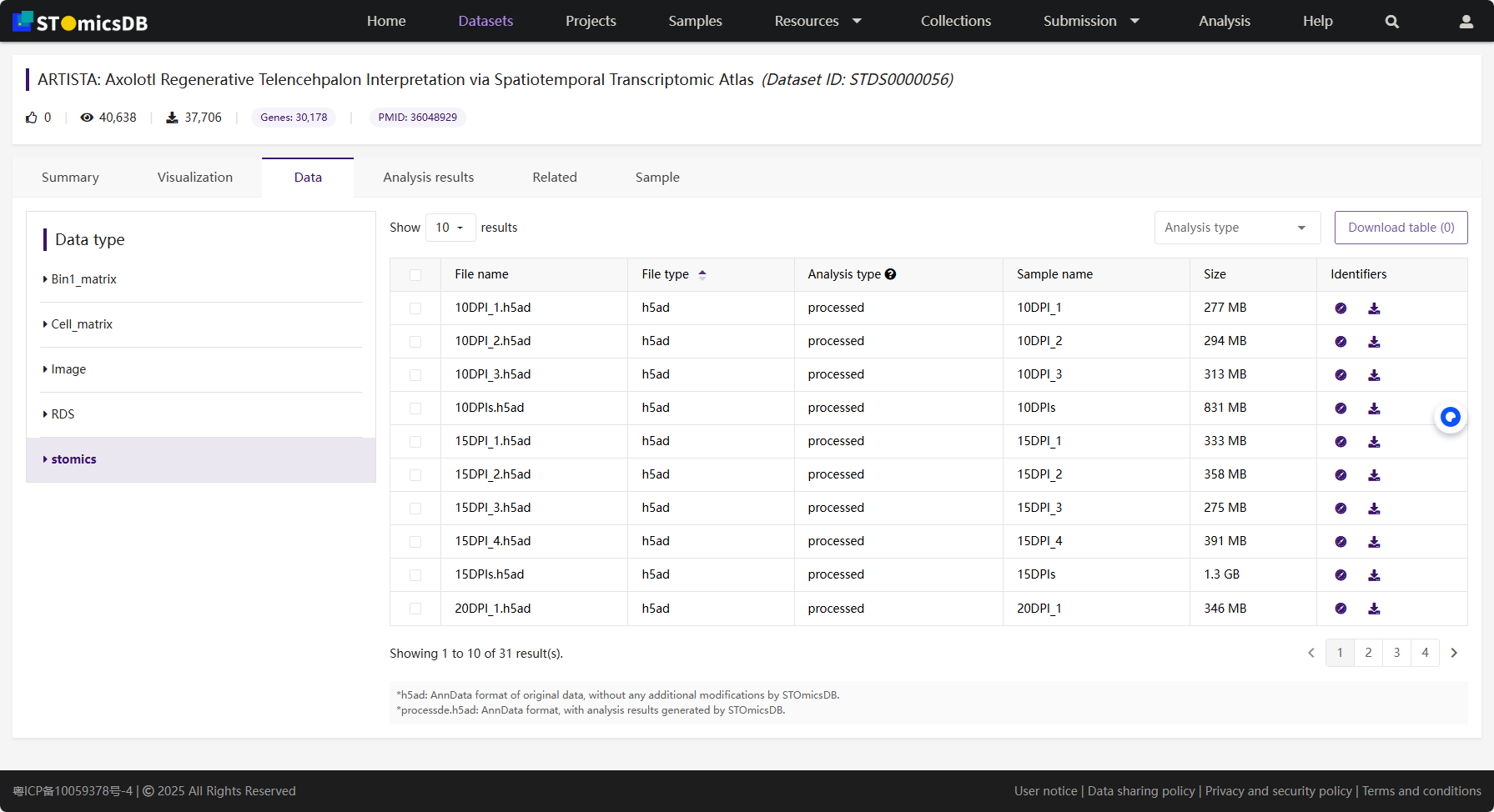Go to results page 2
The width and height of the screenshot is (1494, 812).
[x=1368, y=653]
